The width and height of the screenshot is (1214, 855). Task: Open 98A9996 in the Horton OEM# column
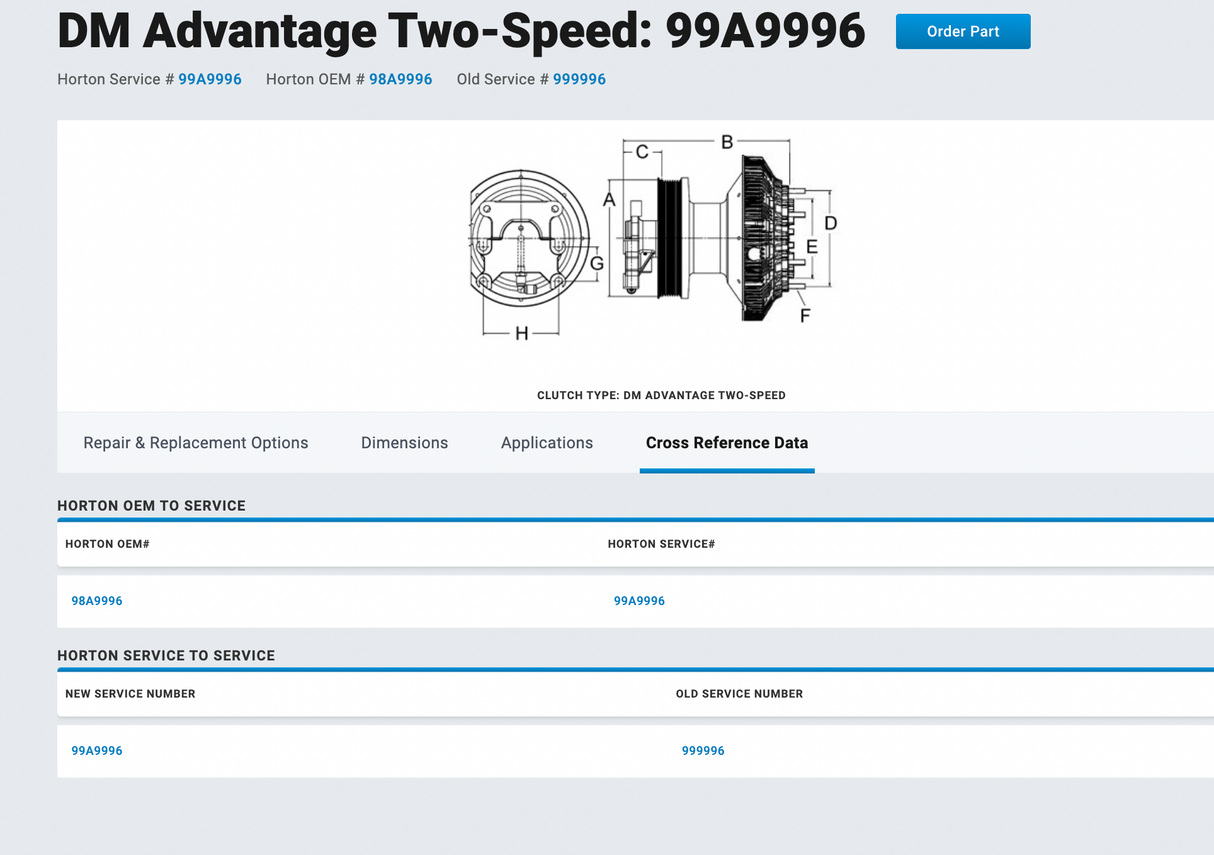[x=97, y=601]
